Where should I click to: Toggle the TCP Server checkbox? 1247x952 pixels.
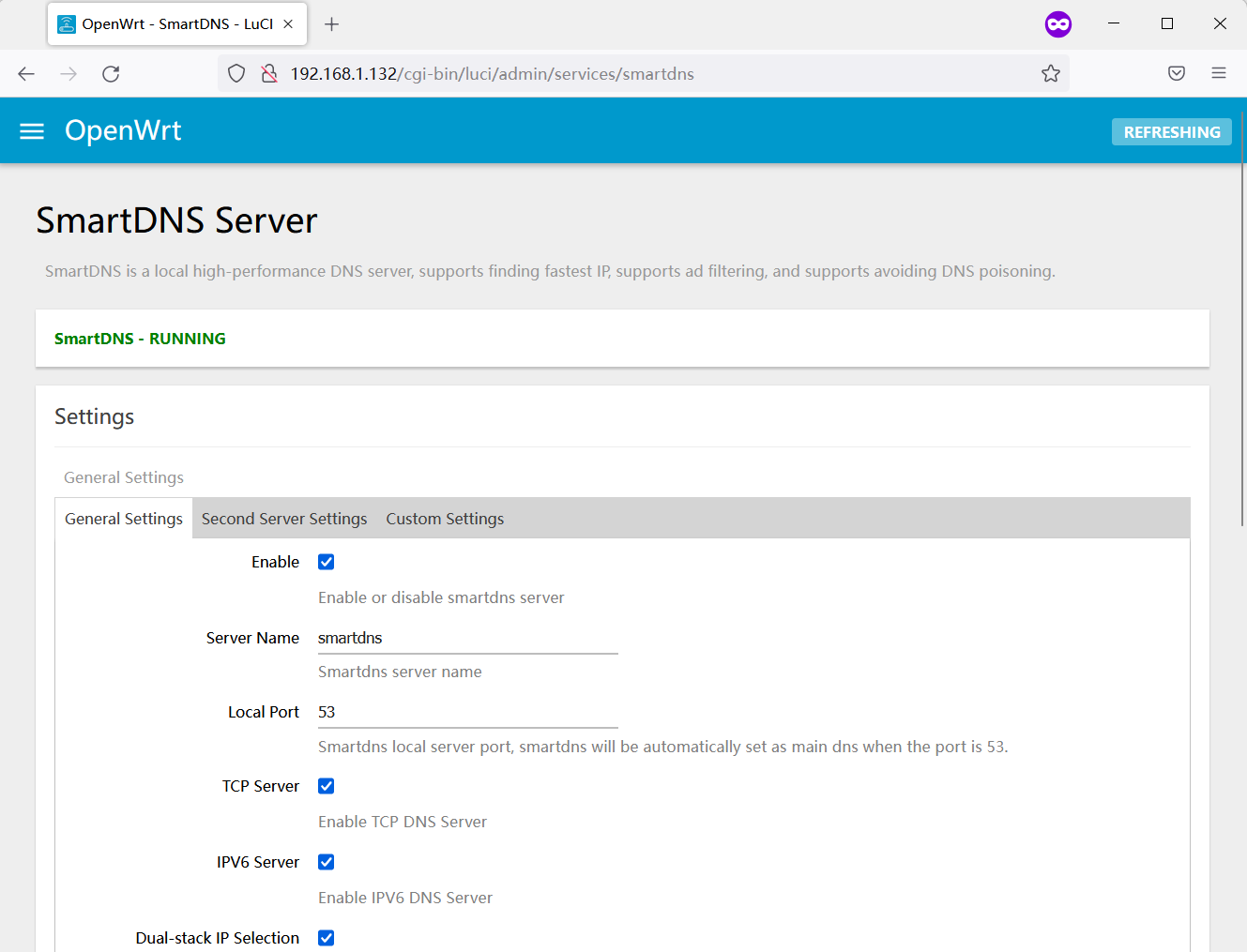(327, 786)
